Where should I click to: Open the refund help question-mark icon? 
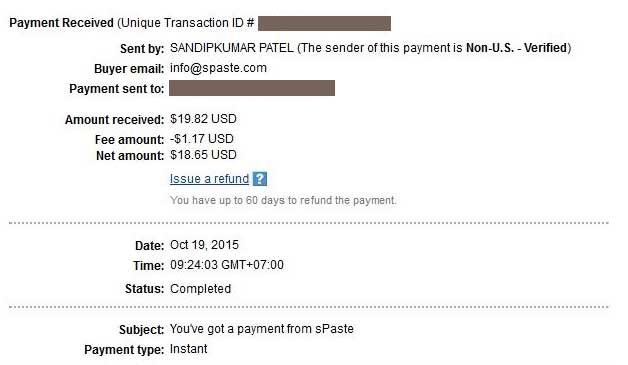(x=260, y=179)
